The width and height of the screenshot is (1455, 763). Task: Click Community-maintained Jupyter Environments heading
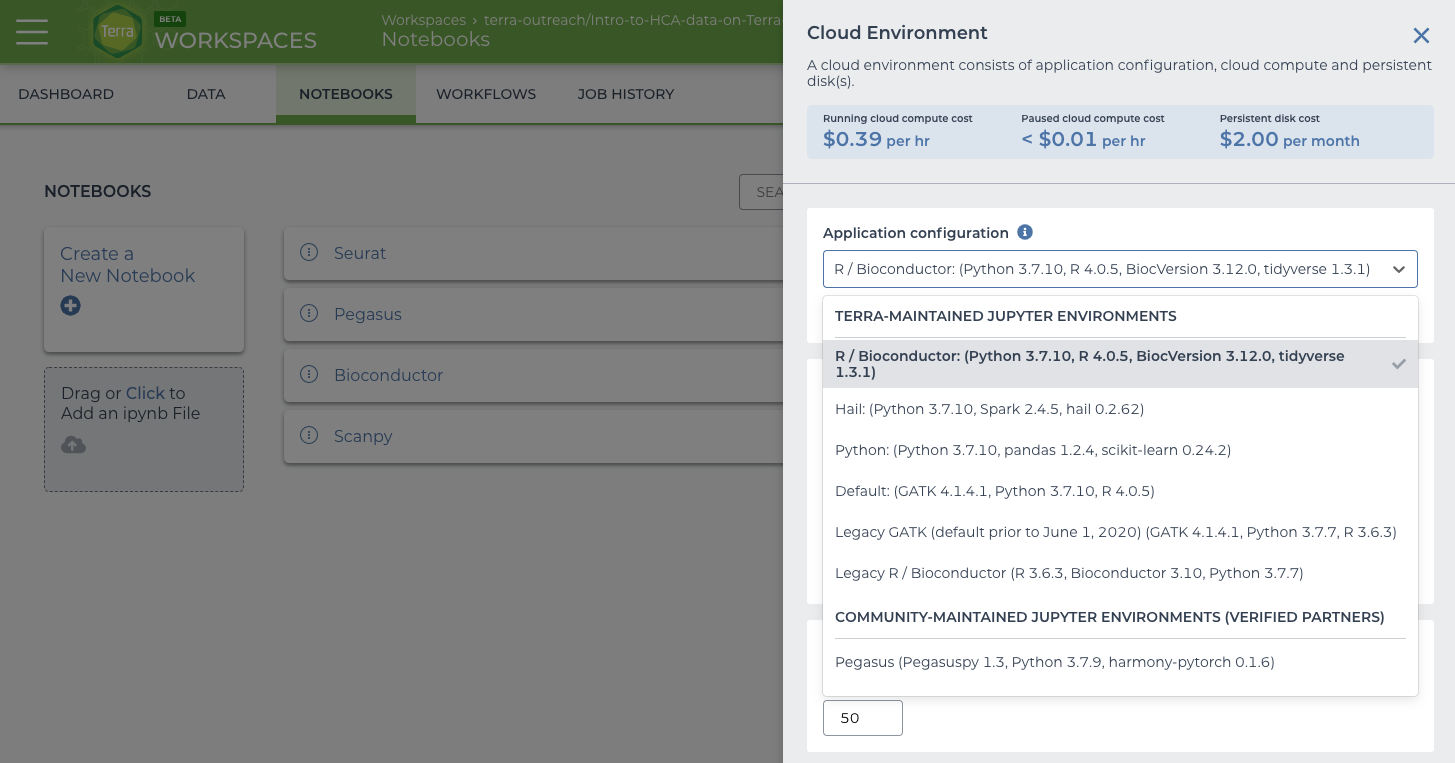pos(1110,617)
